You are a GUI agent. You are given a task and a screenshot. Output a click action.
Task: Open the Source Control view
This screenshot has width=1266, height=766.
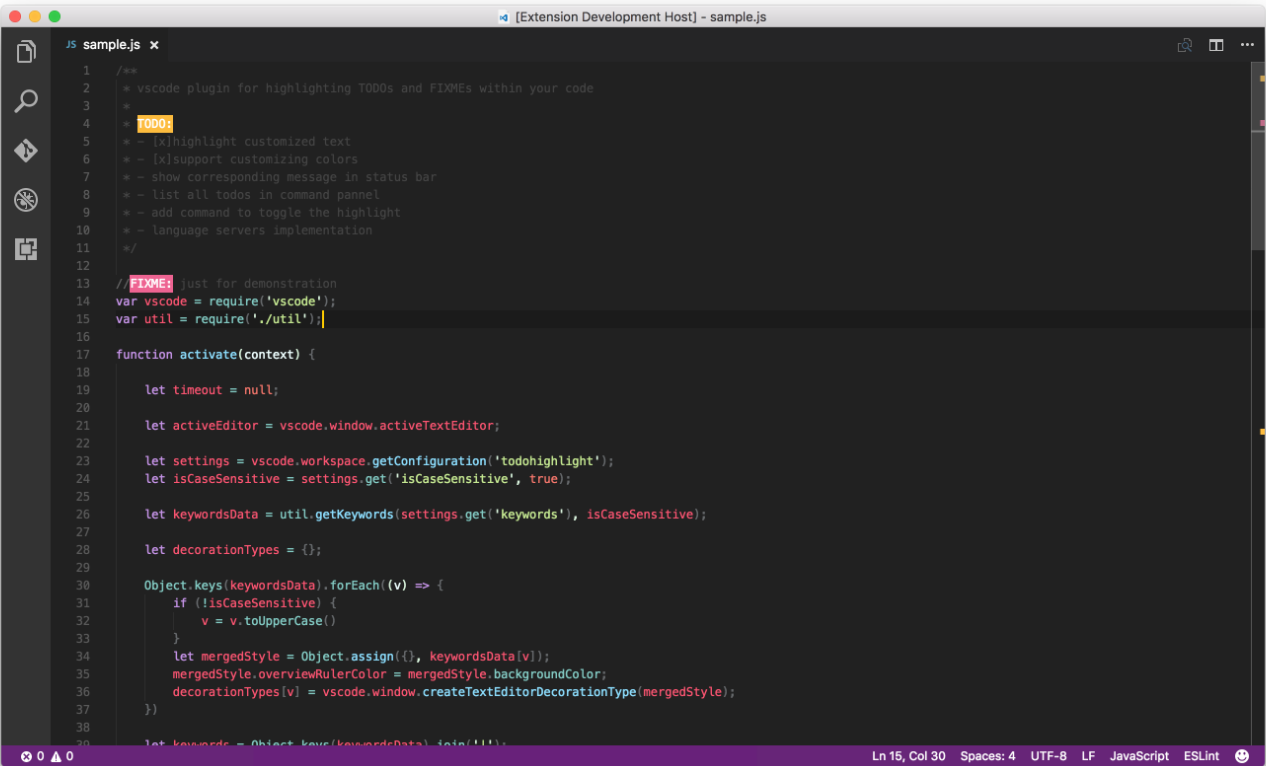click(x=26, y=151)
